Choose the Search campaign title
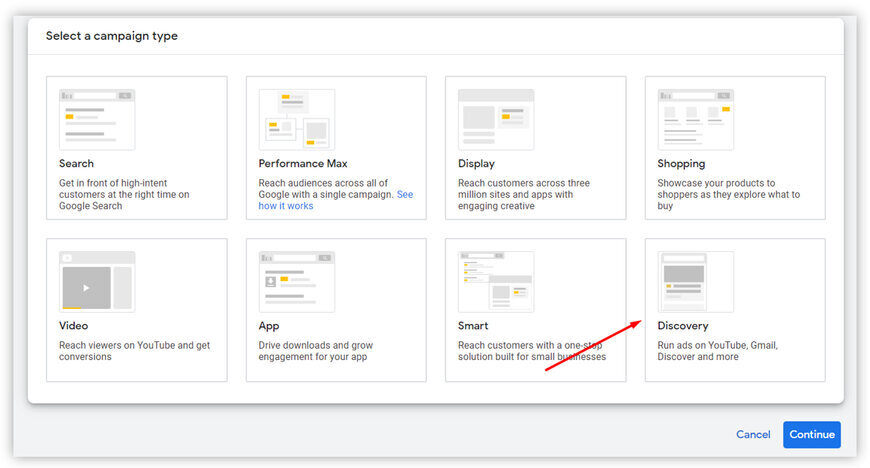 [x=76, y=163]
